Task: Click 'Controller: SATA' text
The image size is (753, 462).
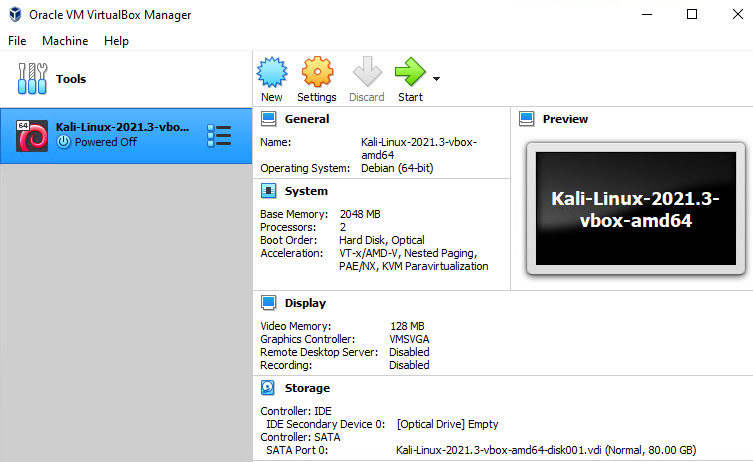Action: pyautogui.click(x=300, y=437)
